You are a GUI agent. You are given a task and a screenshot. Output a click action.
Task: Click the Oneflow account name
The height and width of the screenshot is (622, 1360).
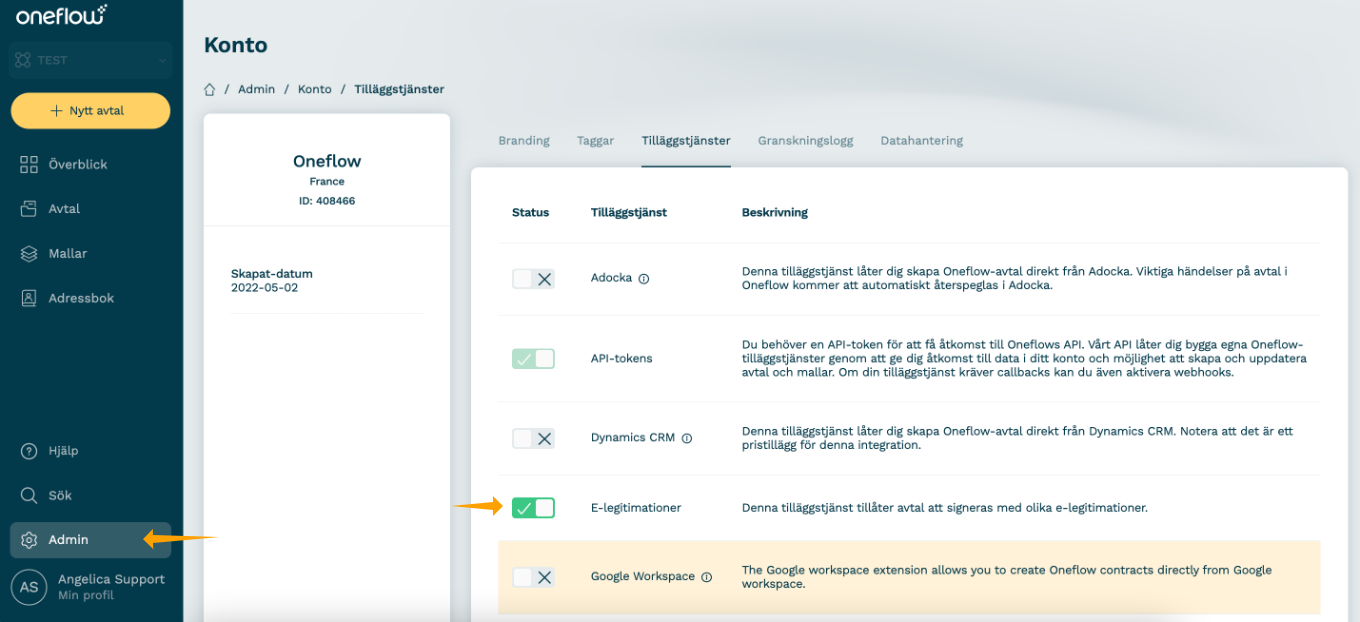pos(327,161)
